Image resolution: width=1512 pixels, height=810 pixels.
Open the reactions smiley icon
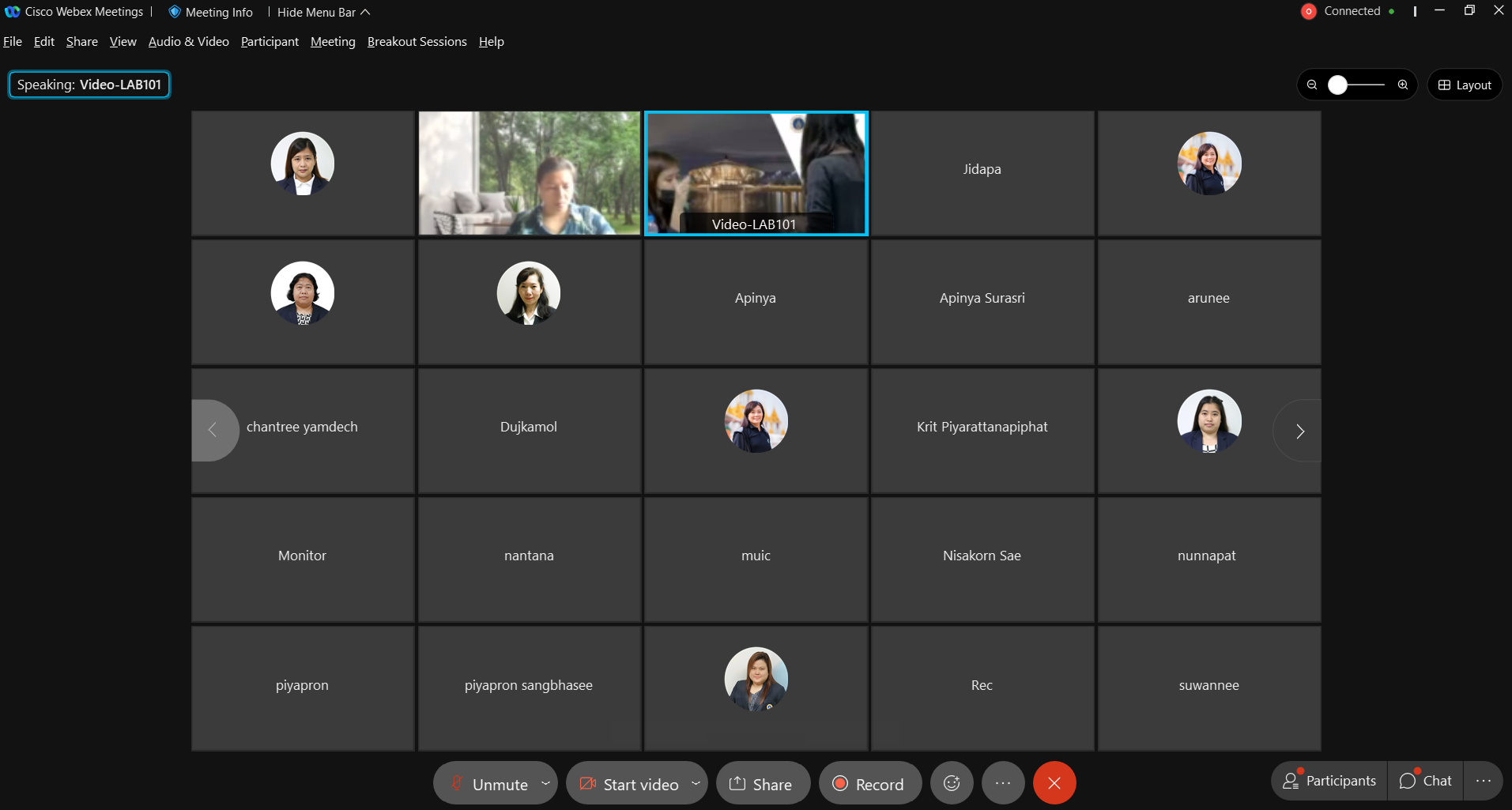(x=952, y=783)
